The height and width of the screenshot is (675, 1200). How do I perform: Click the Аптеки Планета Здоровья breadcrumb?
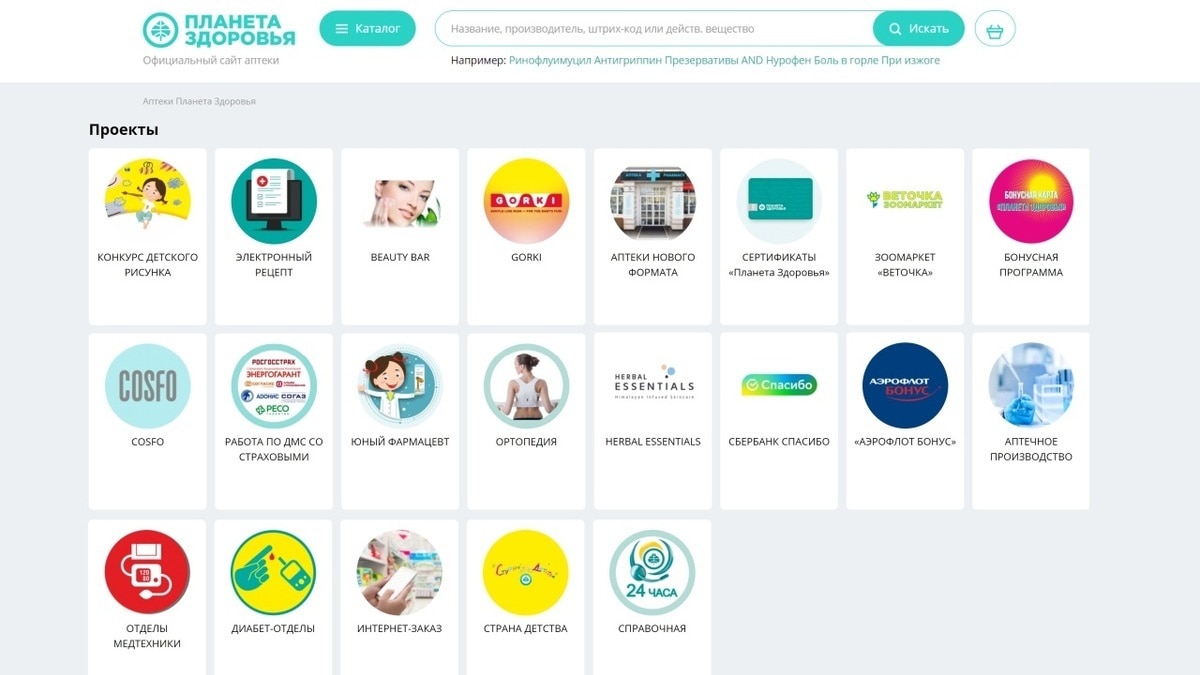(x=199, y=101)
